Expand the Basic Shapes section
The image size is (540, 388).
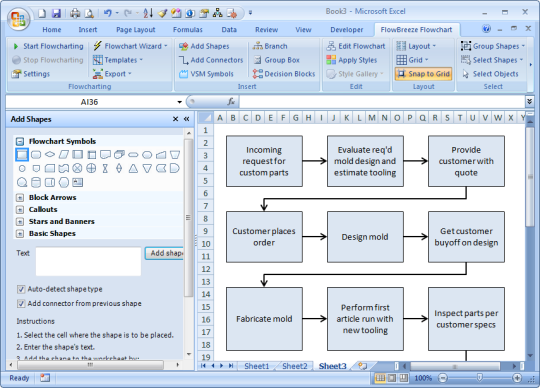coord(20,234)
